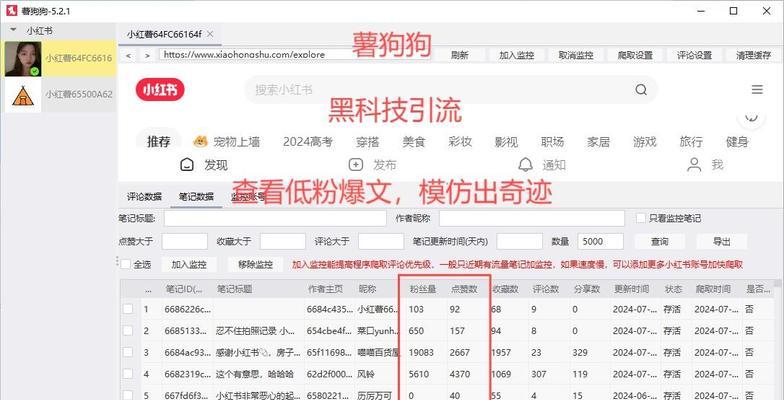This screenshot has height=400, width=784.
Task: Select the 美食 category
Action: tap(414, 142)
